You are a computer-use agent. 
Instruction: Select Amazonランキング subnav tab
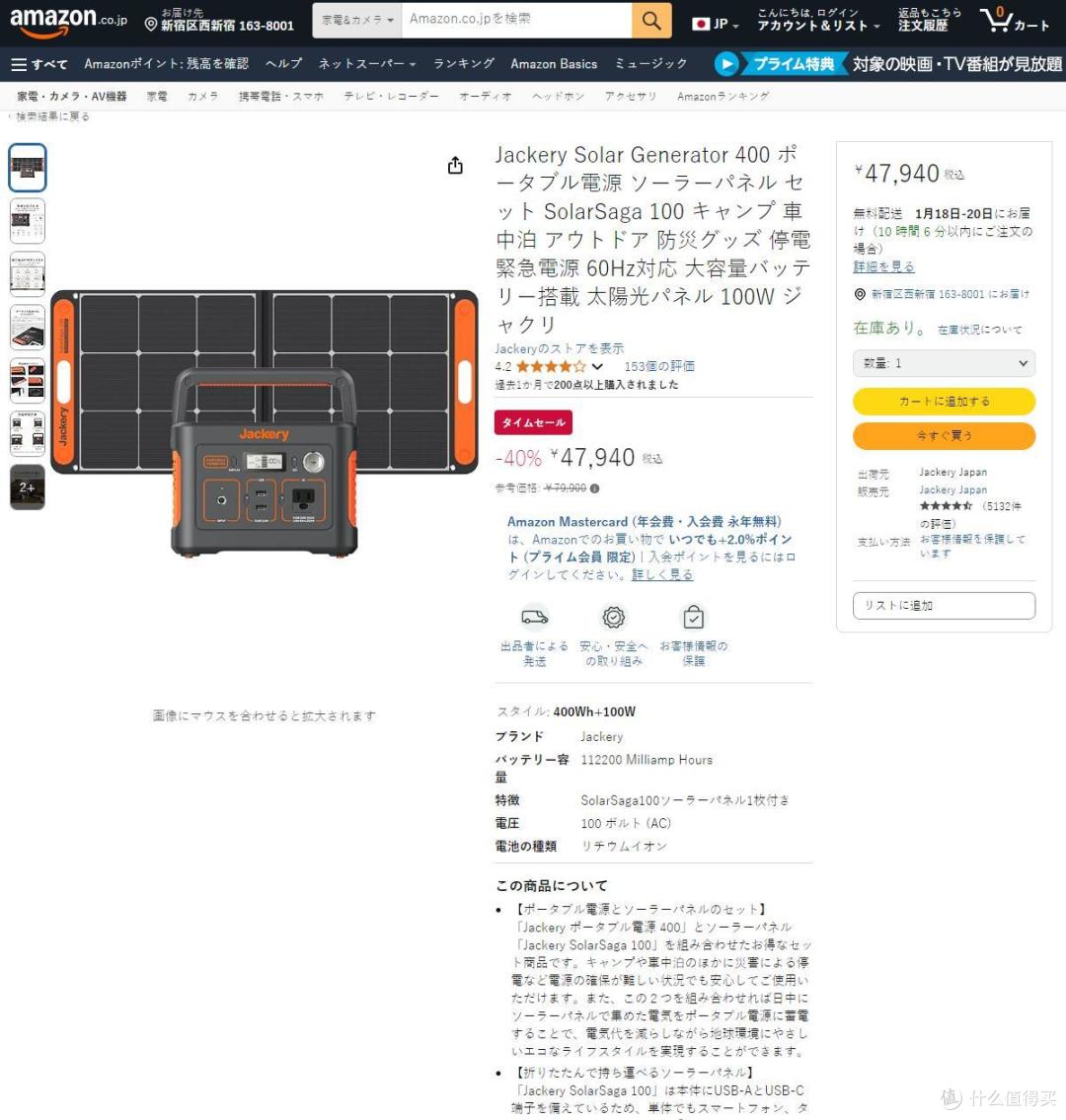[x=723, y=96]
